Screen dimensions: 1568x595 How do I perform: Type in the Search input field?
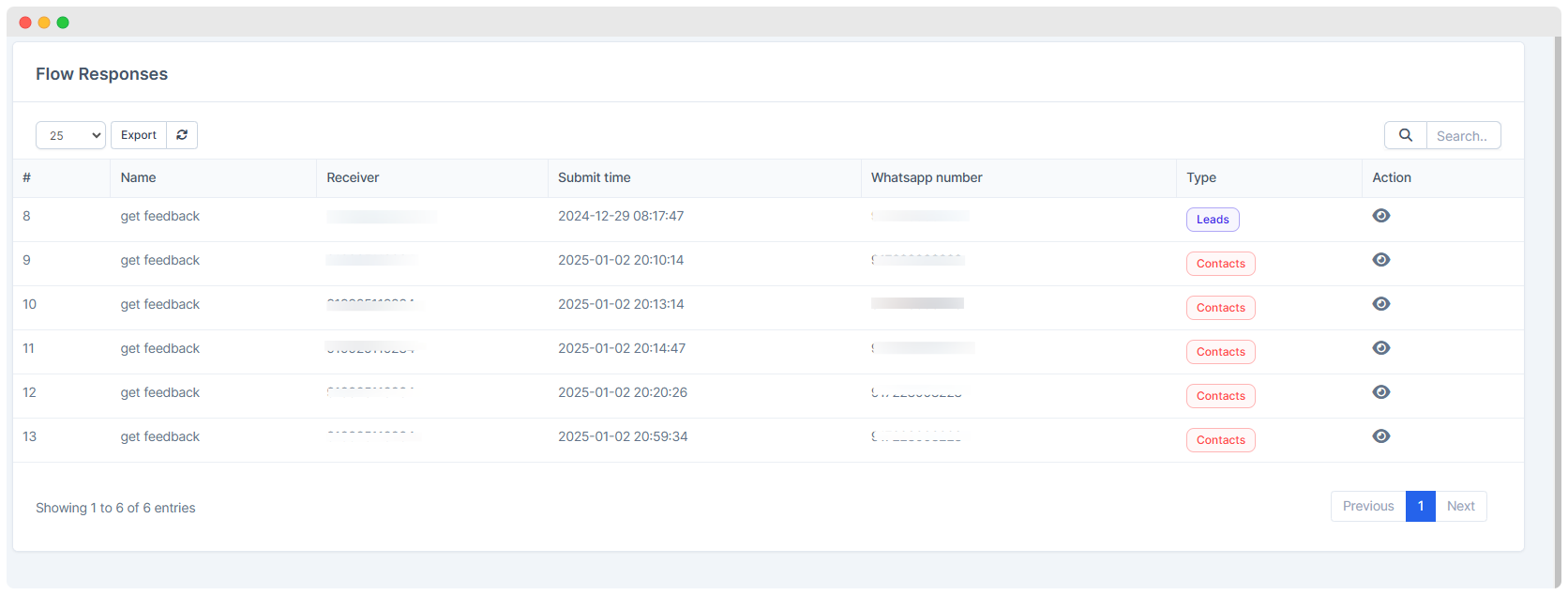coord(1463,135)
